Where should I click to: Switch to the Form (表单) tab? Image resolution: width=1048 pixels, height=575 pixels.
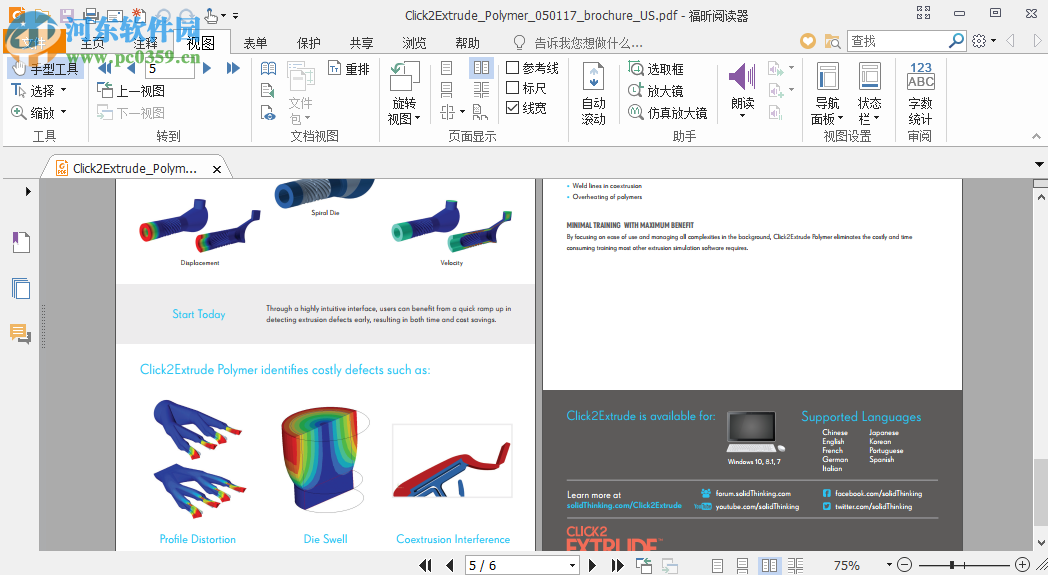pos(255,43)
